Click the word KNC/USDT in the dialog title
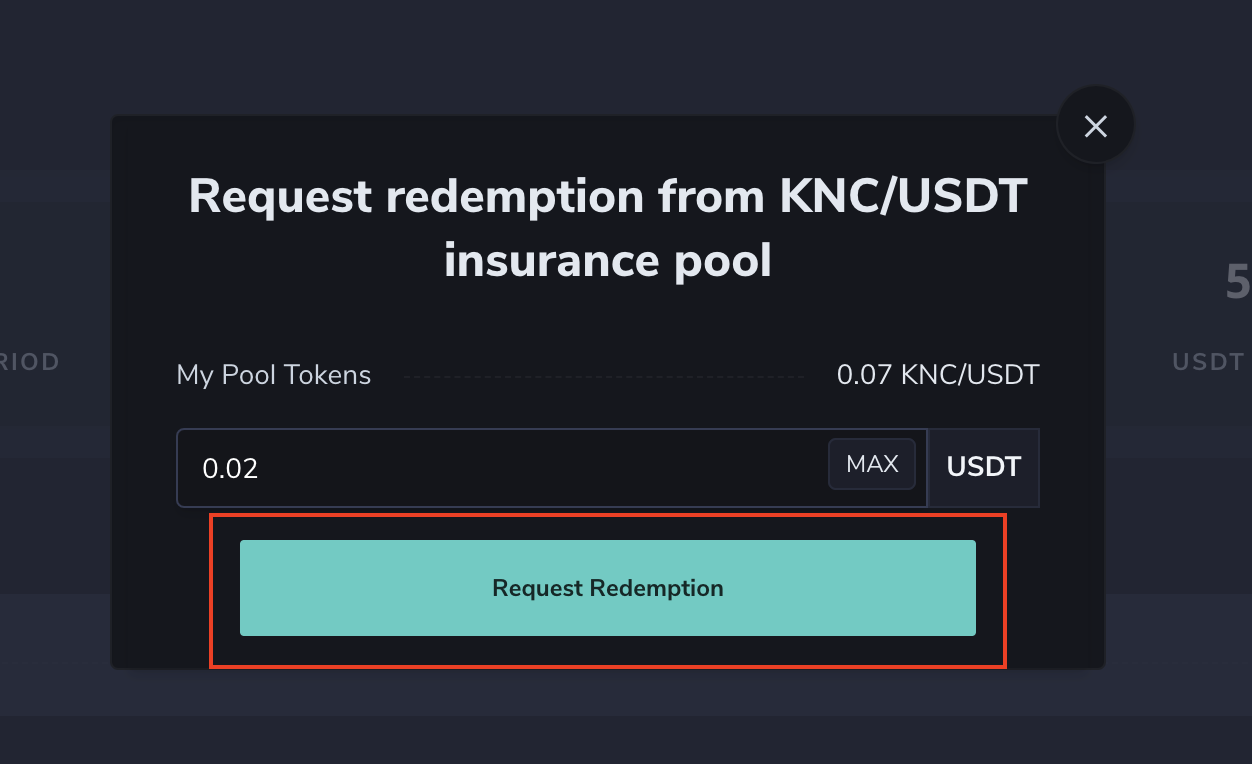Screen dimensions: 1252x764 coord(903,196)
